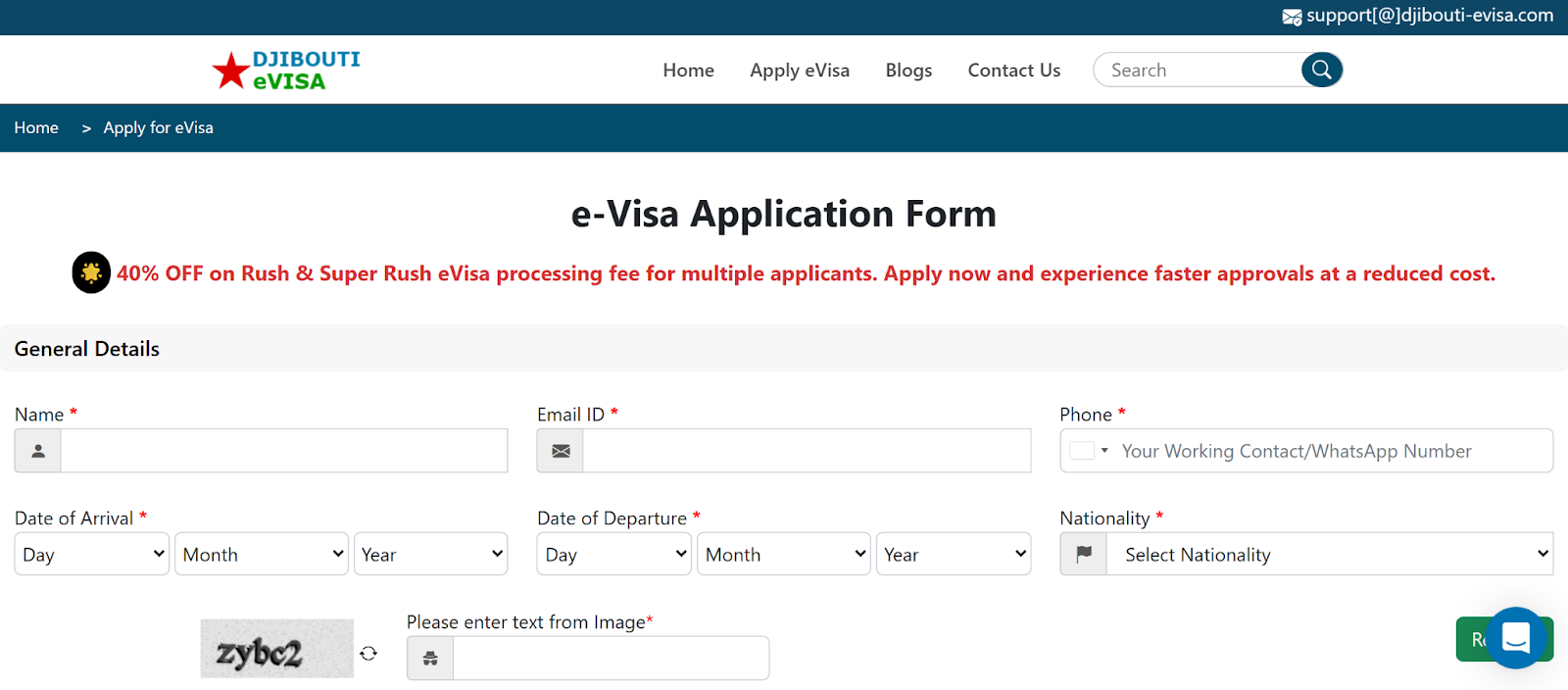Open the Blogs menu item
1568x690 pixels.
908,71
